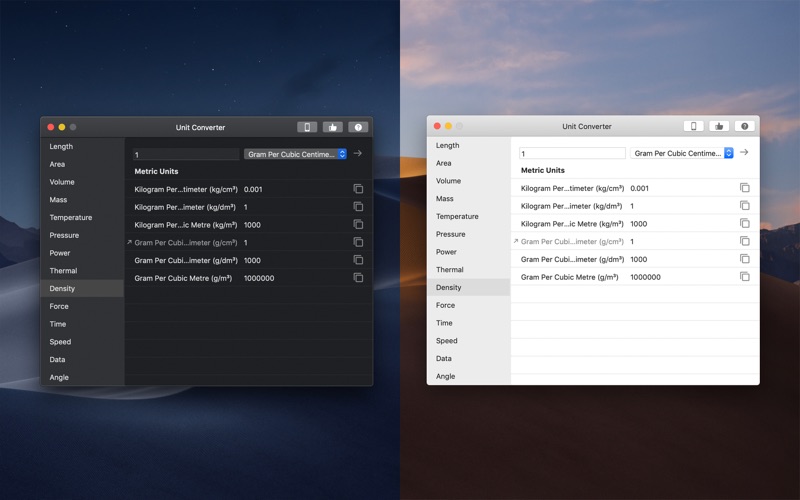The height and width of the screenshot is (500, 800).
Task: Select Pressure category in dark window
Action: click(82, 235)
